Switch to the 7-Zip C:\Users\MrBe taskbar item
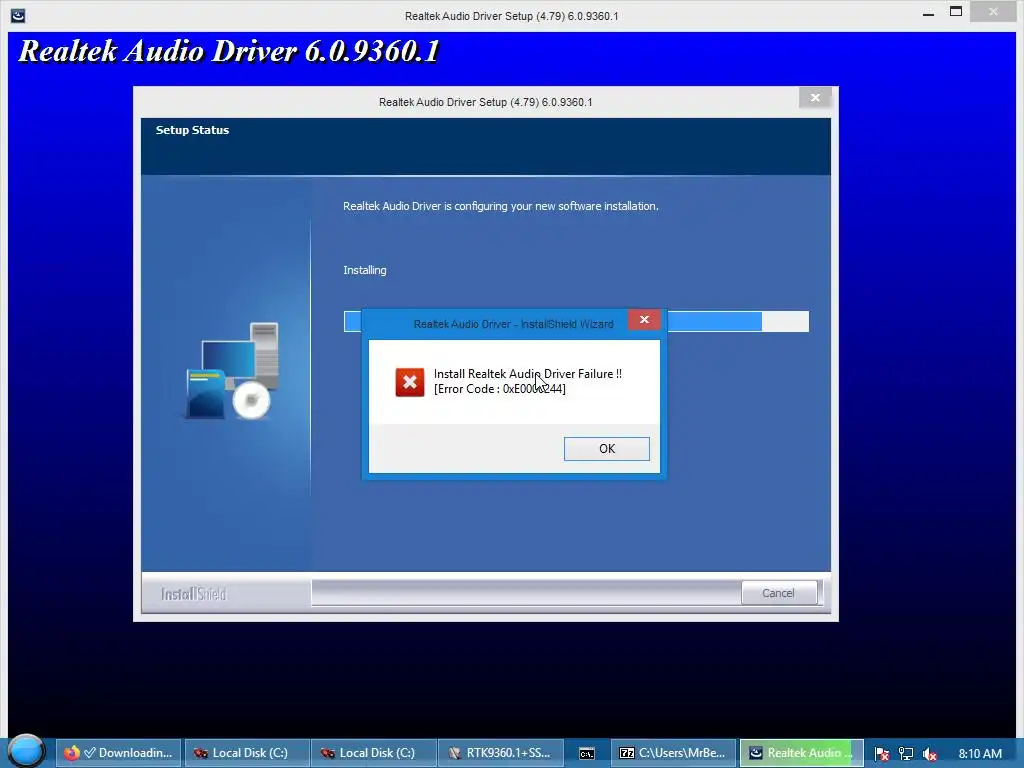This screenshot has height=768, width=1024. tap(673, 753)
